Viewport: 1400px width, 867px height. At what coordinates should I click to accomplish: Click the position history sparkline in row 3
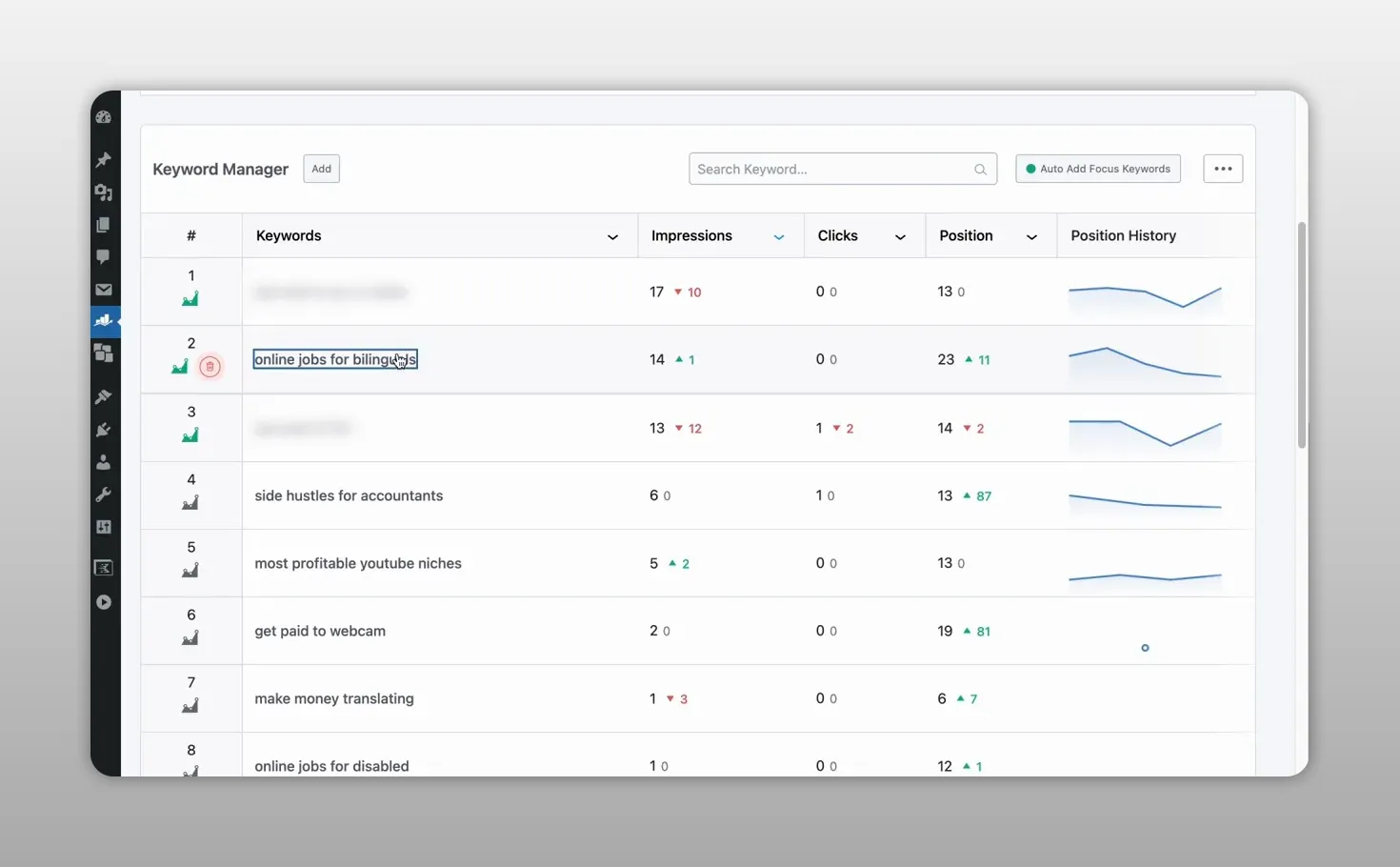click(1145, 433)
